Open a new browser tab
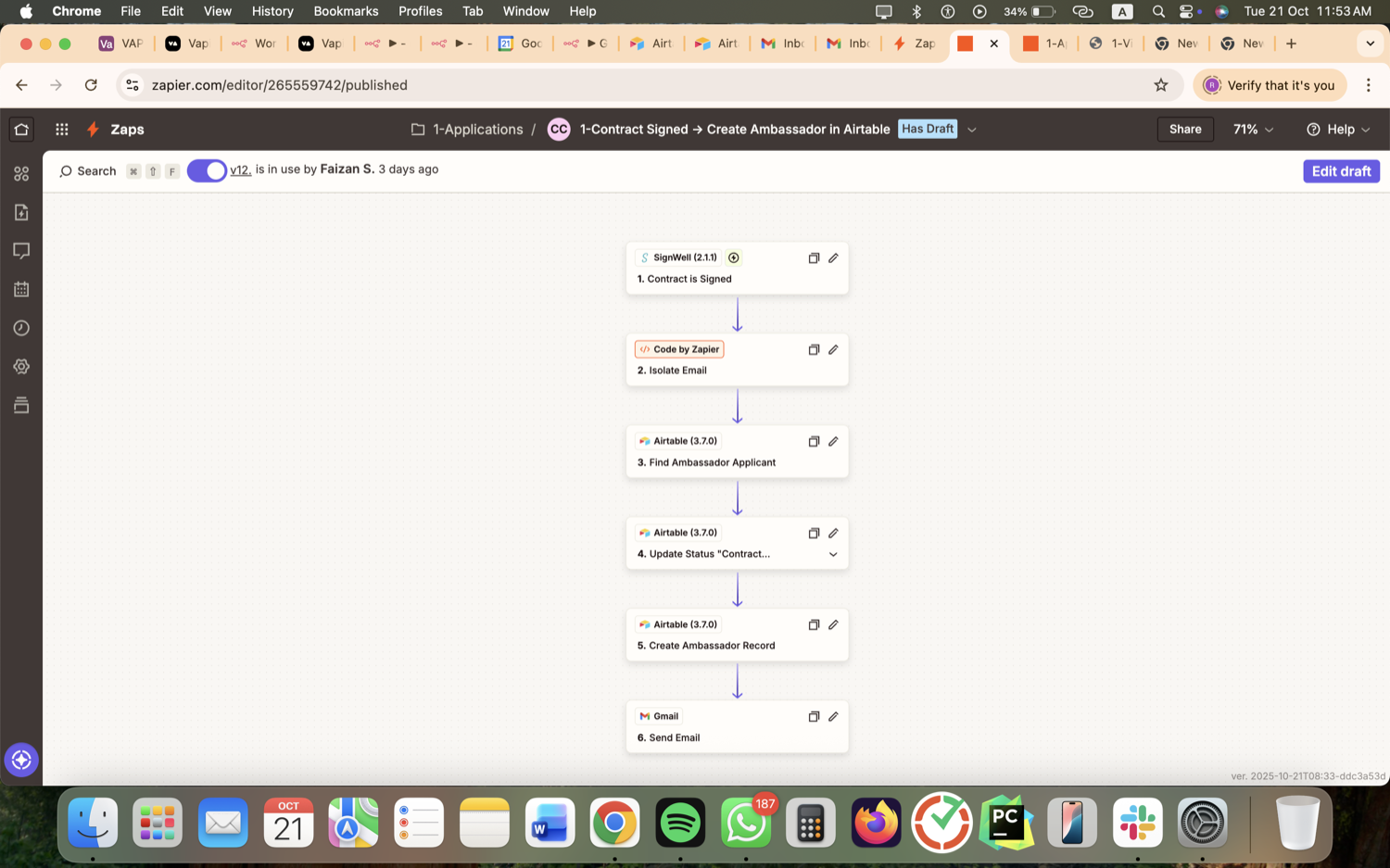 coord(1291,44)
